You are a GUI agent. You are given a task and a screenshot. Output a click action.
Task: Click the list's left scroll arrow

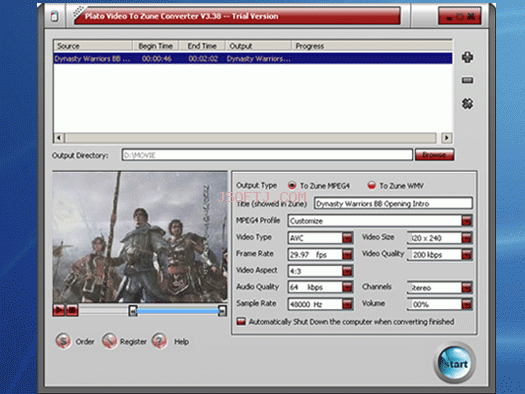[59, 138]
